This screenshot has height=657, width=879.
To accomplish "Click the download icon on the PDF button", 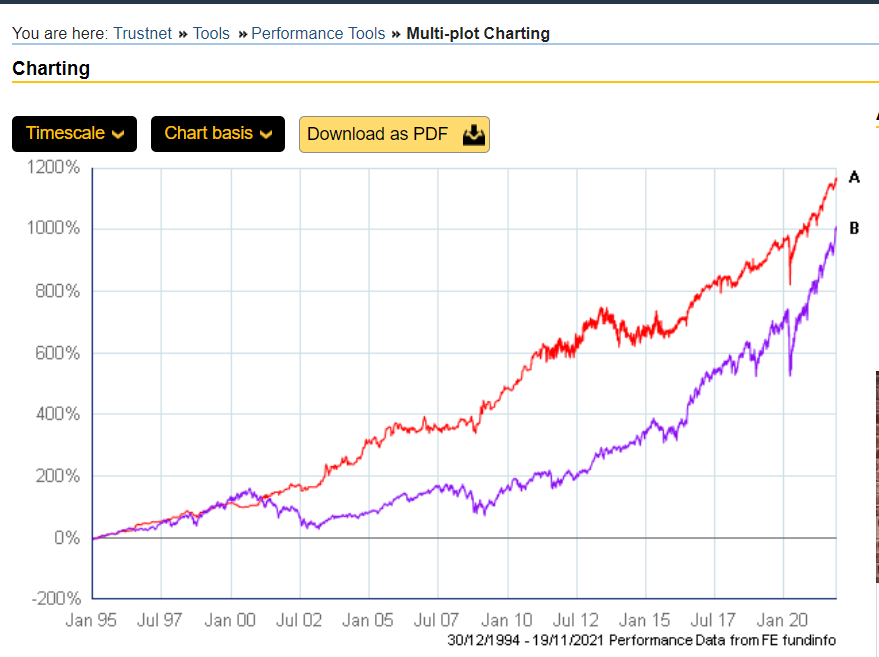I will coord(474,134).
